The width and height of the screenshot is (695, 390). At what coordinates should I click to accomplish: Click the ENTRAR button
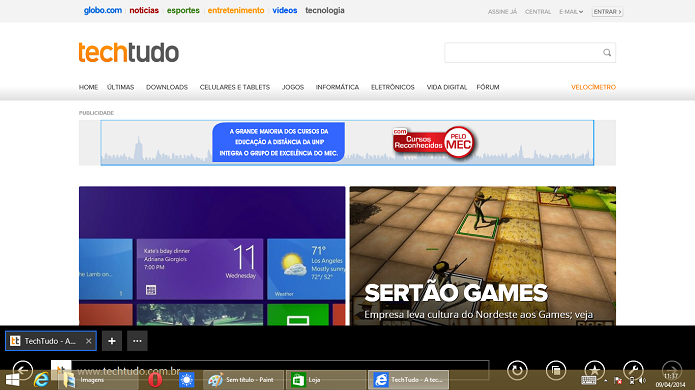coord(607,12)
